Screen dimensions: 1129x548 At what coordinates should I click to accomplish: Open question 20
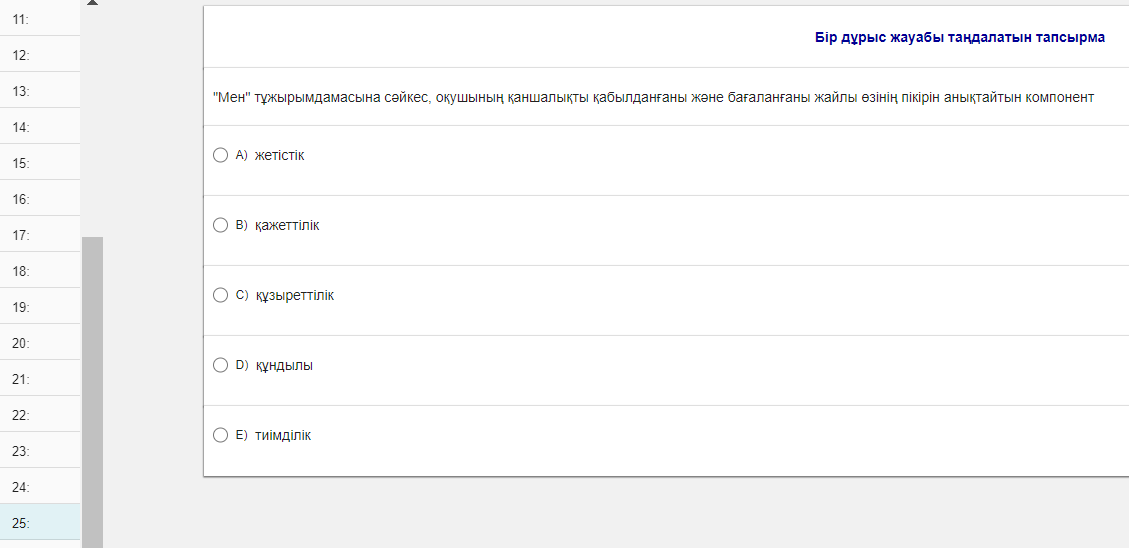[40, 343]
